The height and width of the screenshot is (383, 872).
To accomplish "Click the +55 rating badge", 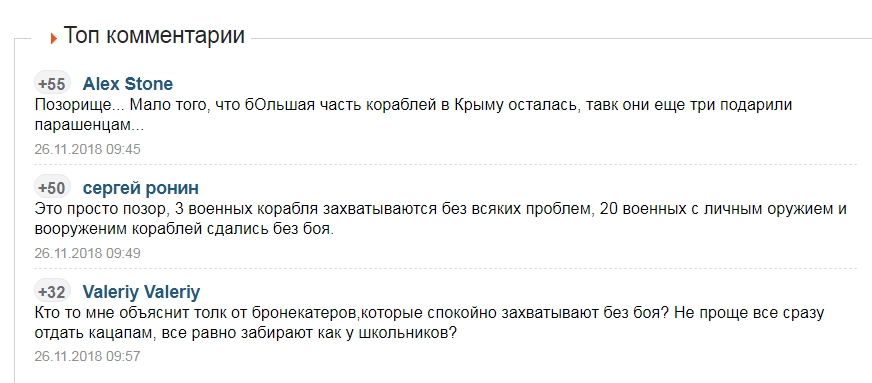I will pos(52,84).
